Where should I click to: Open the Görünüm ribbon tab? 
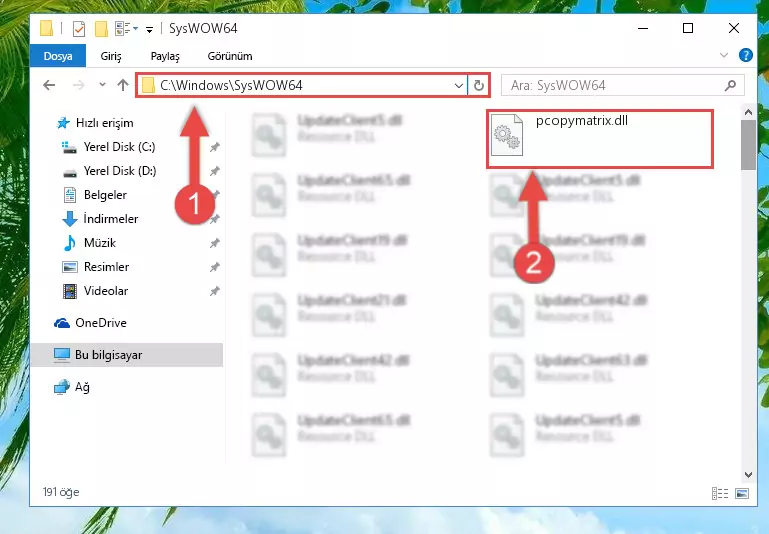(x=230, y=56)
